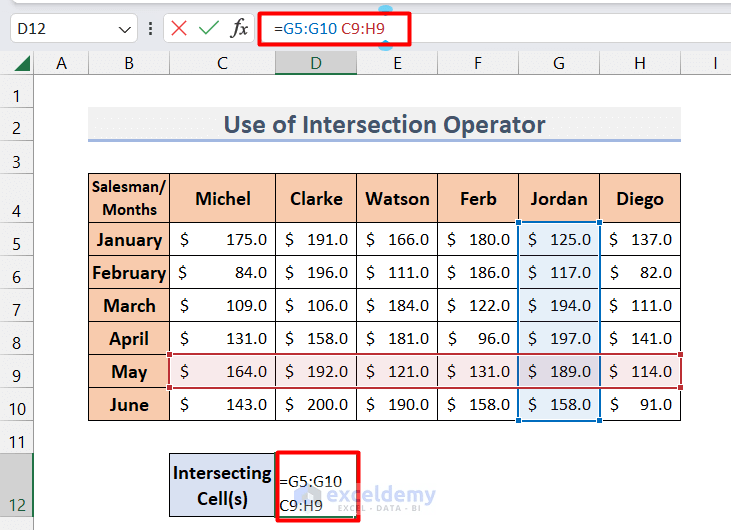Click the 'March' row label

(x=129, y=306)
